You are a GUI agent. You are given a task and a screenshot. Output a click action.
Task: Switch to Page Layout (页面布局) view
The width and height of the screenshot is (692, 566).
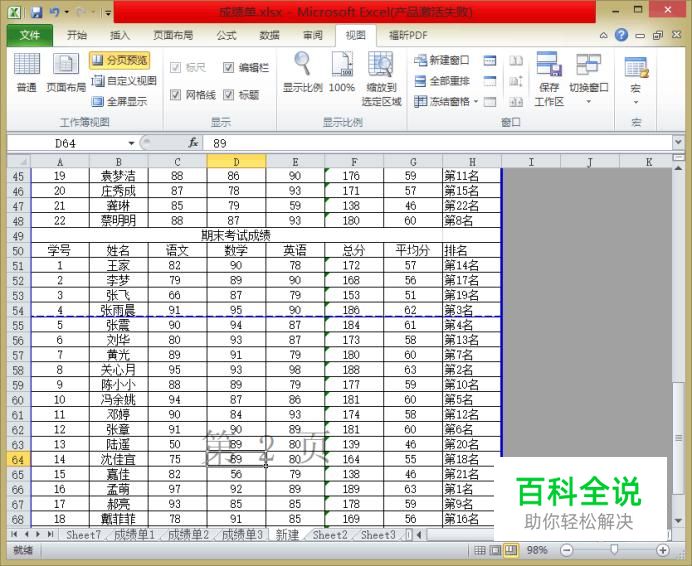66,72
